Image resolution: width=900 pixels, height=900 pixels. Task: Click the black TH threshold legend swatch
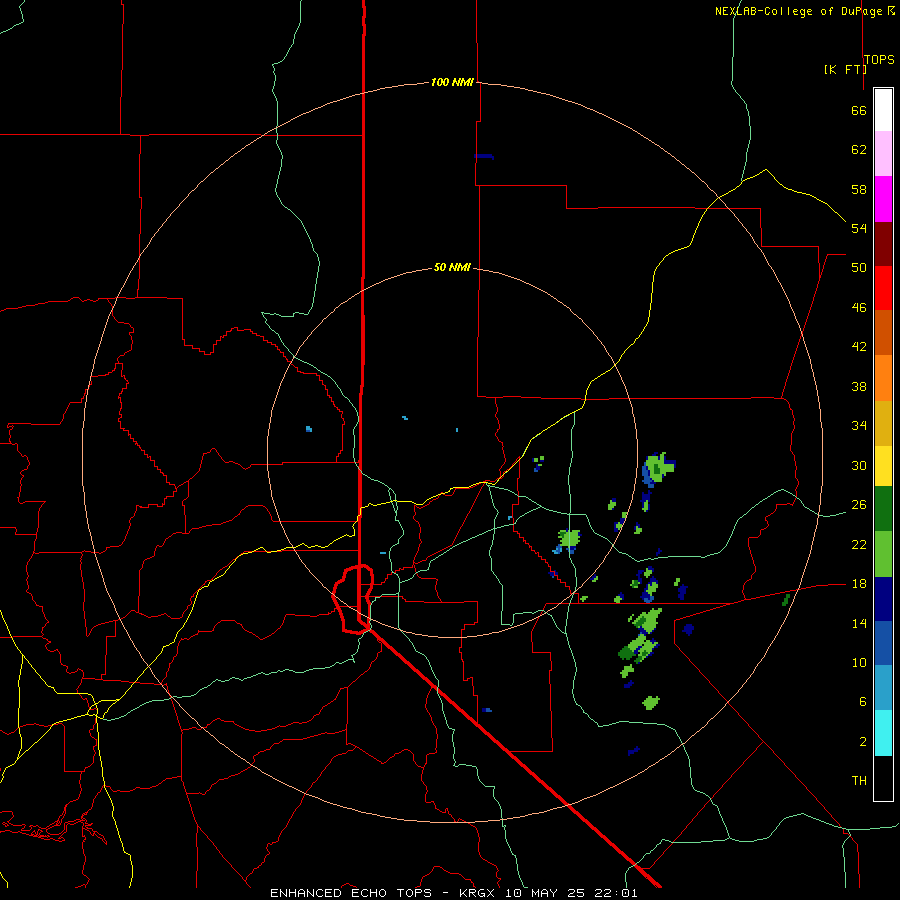pyautogui.click(x=883, y=778)
